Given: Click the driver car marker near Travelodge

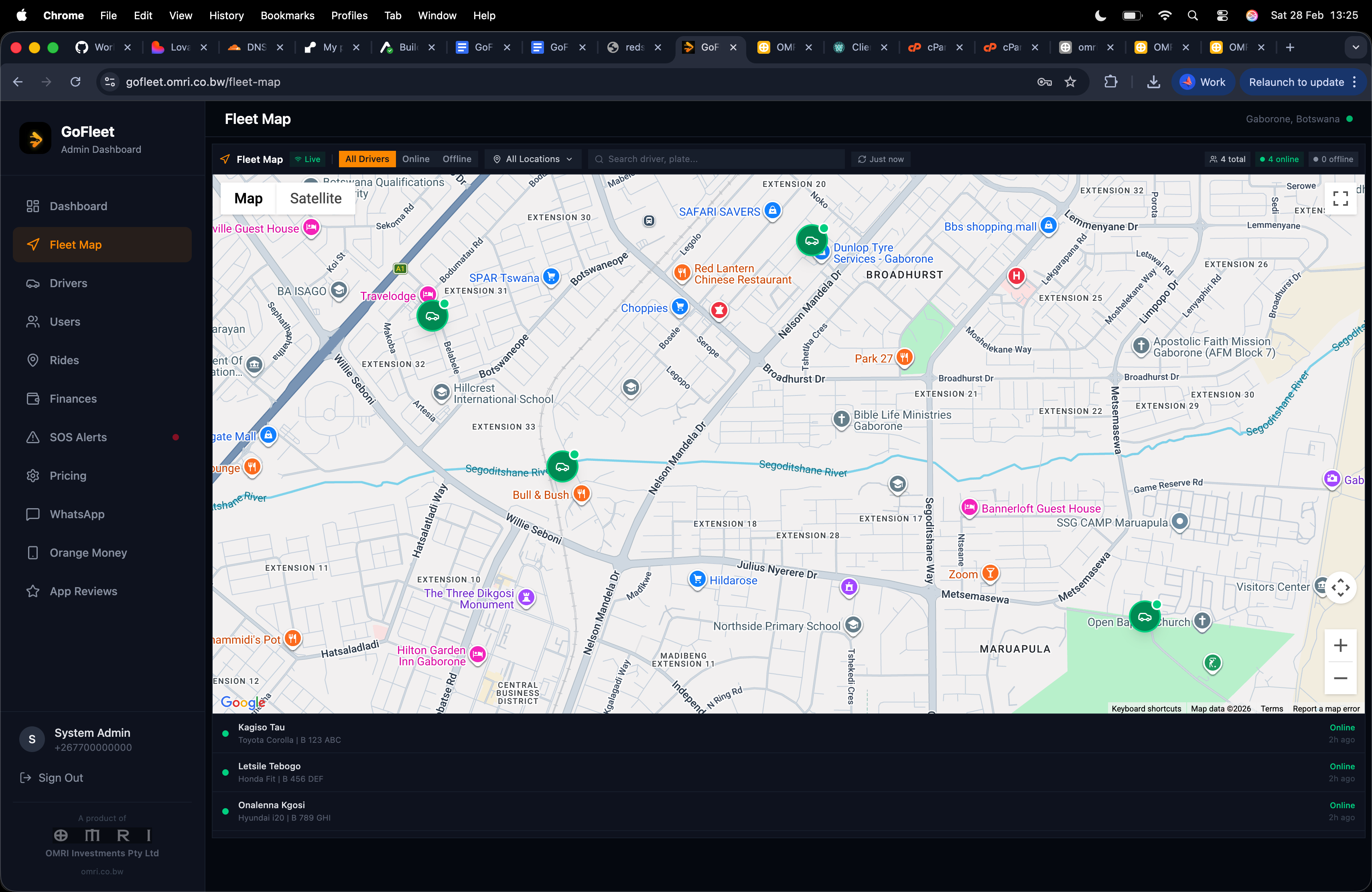Looking at the screenshot, I should tap(432, 316).
